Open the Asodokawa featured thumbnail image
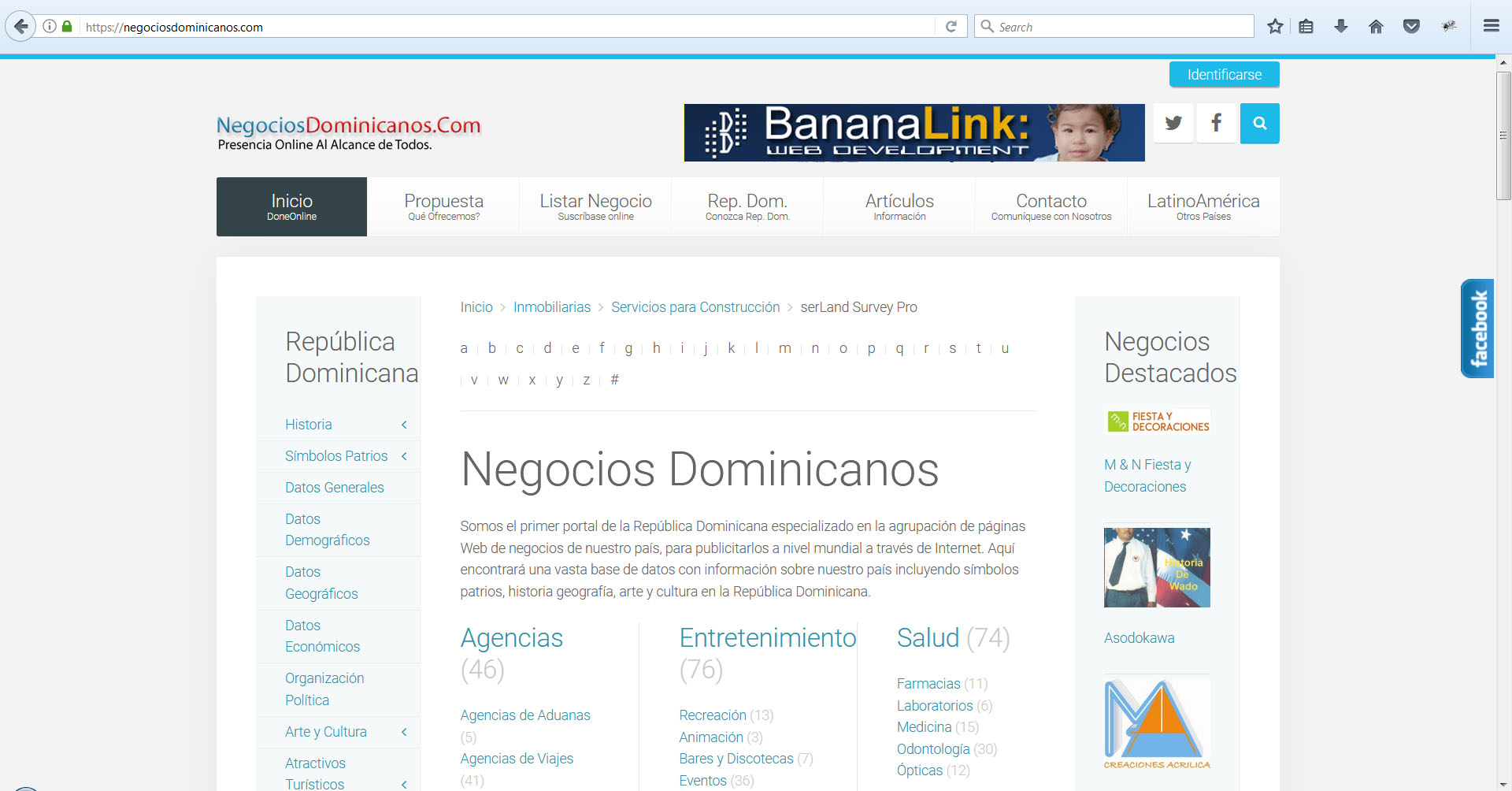Screen dimensions: 1512x791 coord(1157,567)
